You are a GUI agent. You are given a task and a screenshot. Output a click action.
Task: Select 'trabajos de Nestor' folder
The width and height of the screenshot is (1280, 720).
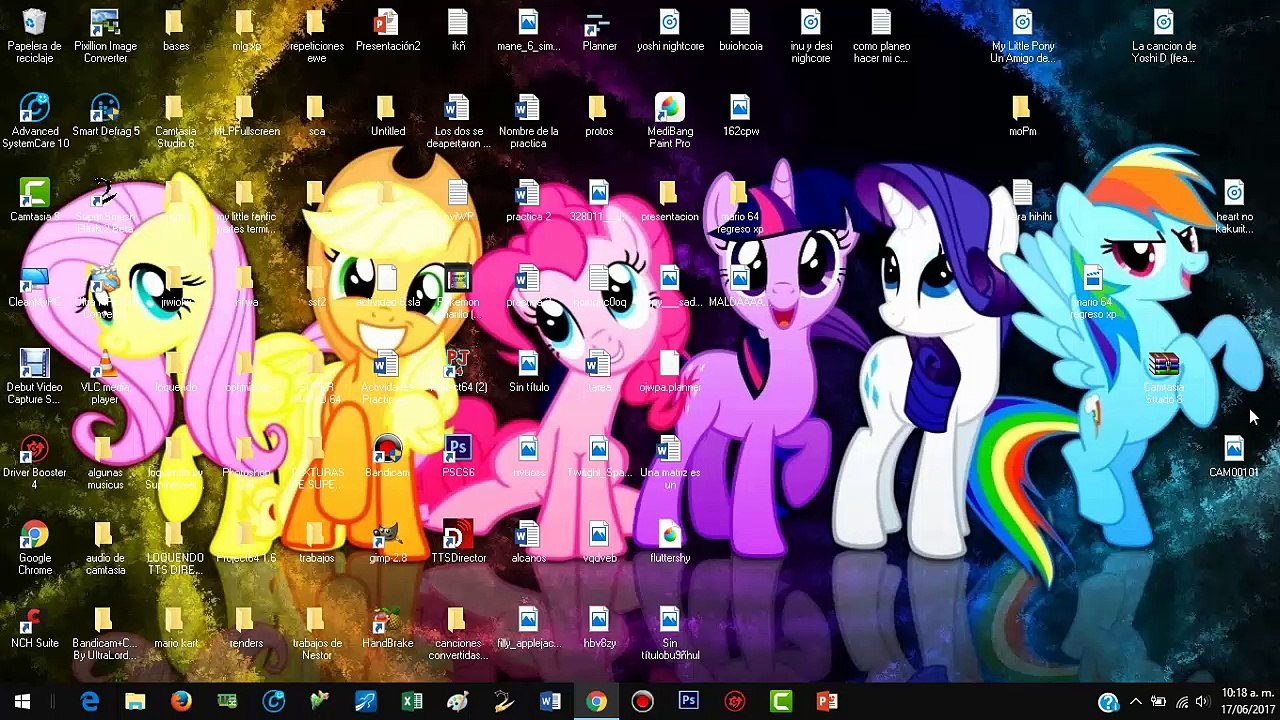(x=317, y=633)
